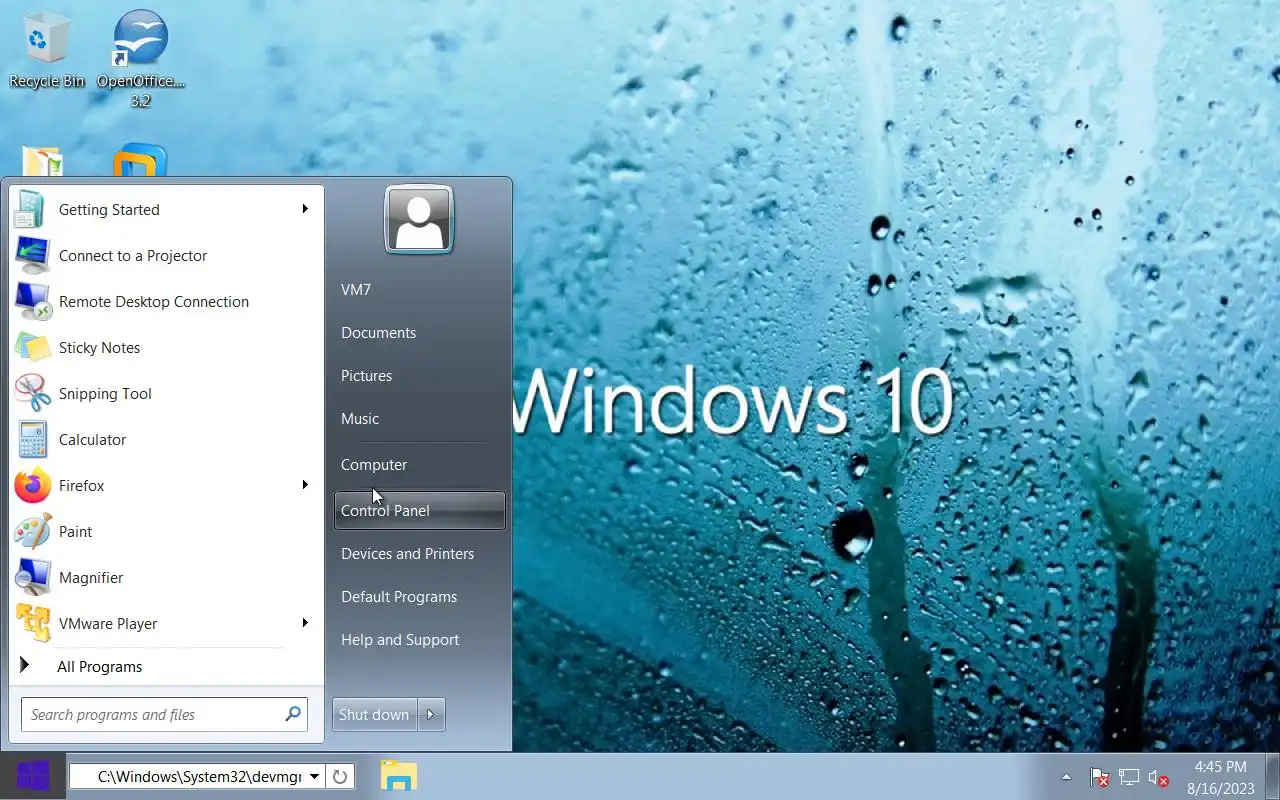The width and height of the screenshot is (1280, 800).
Task: Select the OpenOffice 3.2 desktop icon
Action: (140, 58)
